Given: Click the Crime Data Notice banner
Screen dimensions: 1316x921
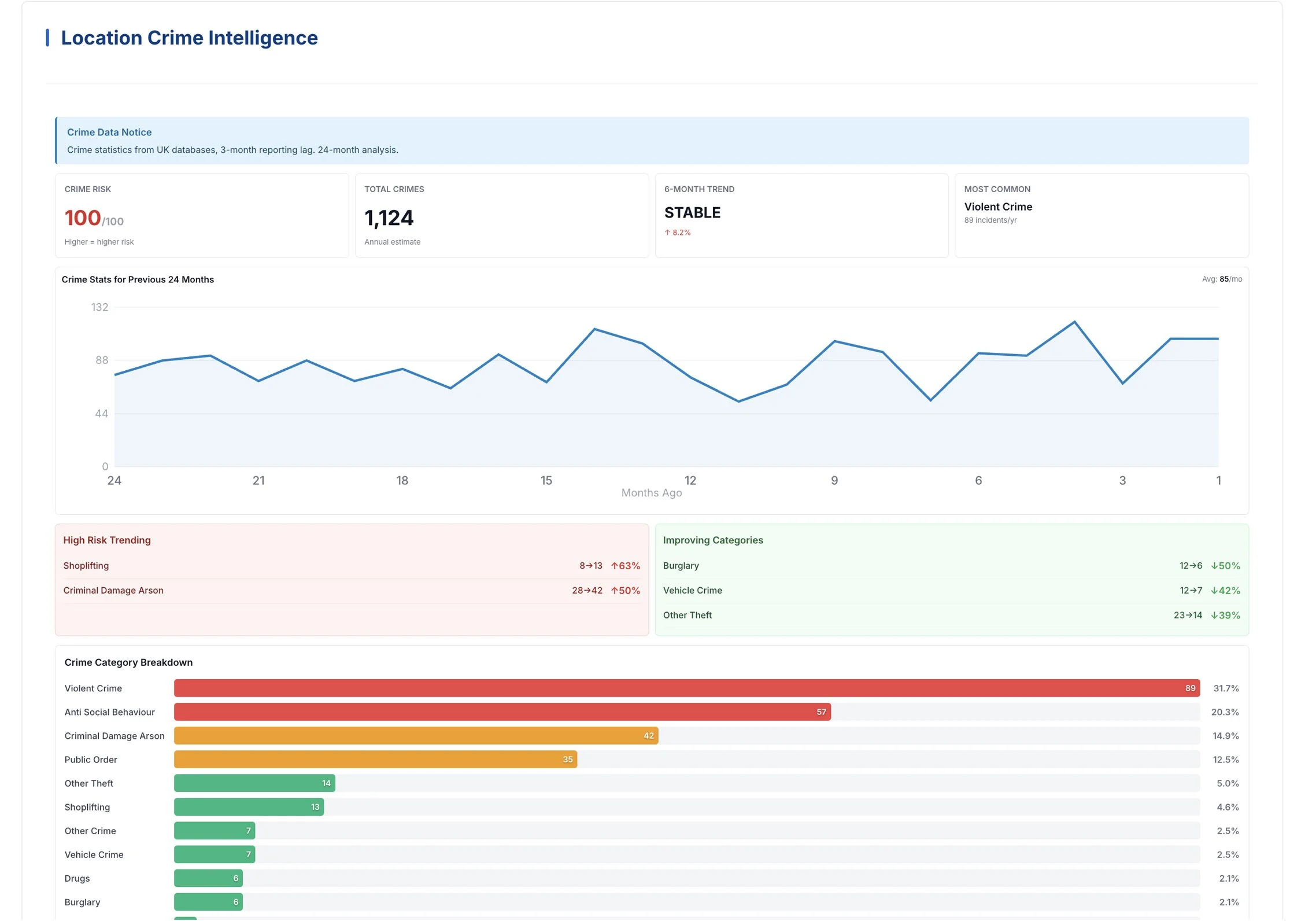Looking at the screenshot, I should (652, 141).
